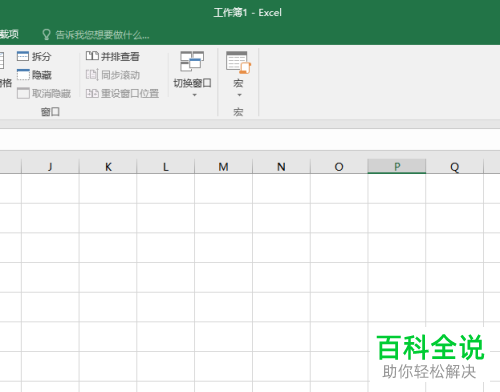
Task: Click the first visible cell in column K
Action: tap(108, 188)
